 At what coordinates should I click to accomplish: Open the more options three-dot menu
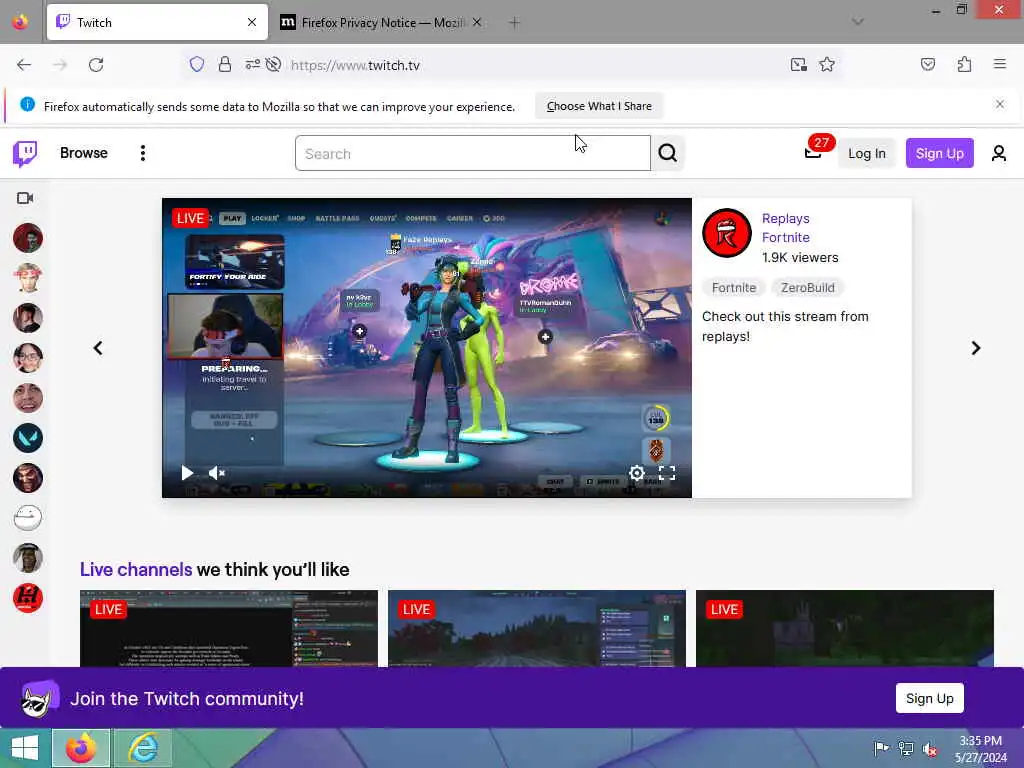(142, 153)
